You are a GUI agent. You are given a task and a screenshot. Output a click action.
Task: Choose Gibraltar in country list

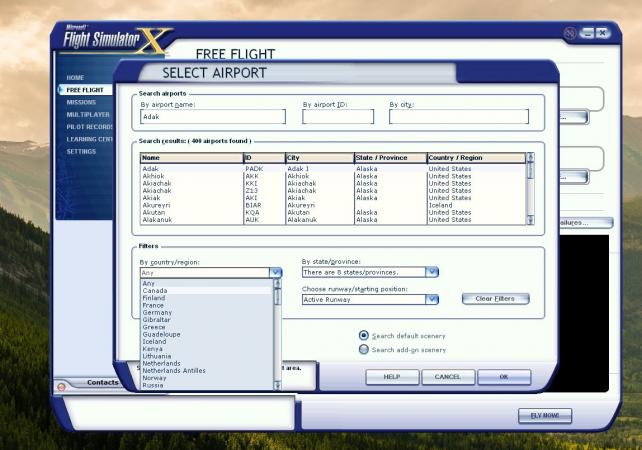point(207,320)
